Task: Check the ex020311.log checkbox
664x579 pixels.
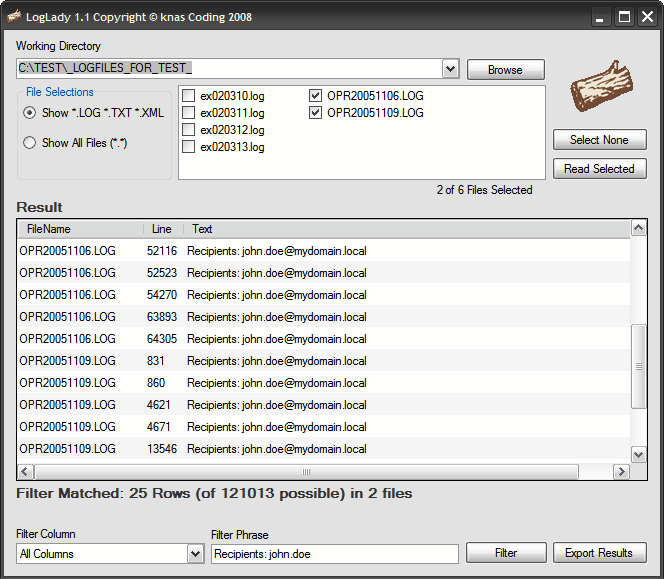Action: 188,113
